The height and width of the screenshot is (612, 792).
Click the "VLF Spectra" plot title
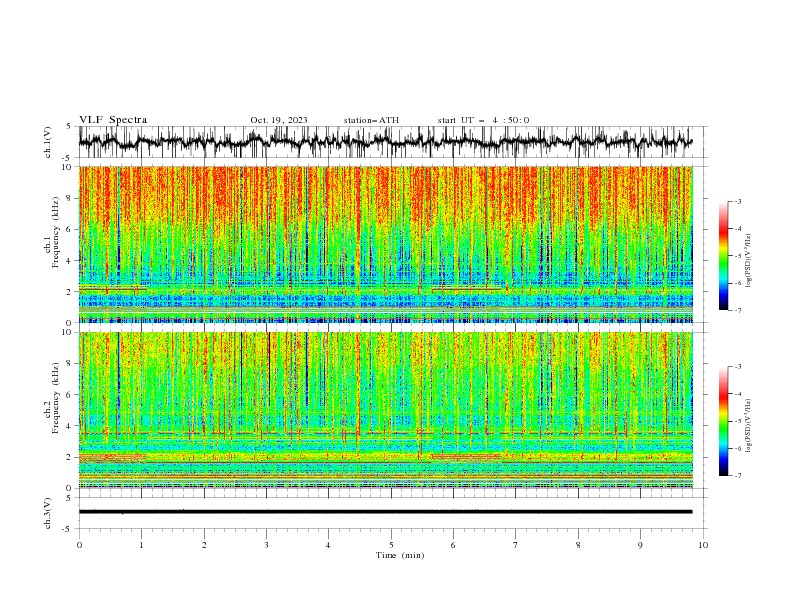(x=113, y=120)
